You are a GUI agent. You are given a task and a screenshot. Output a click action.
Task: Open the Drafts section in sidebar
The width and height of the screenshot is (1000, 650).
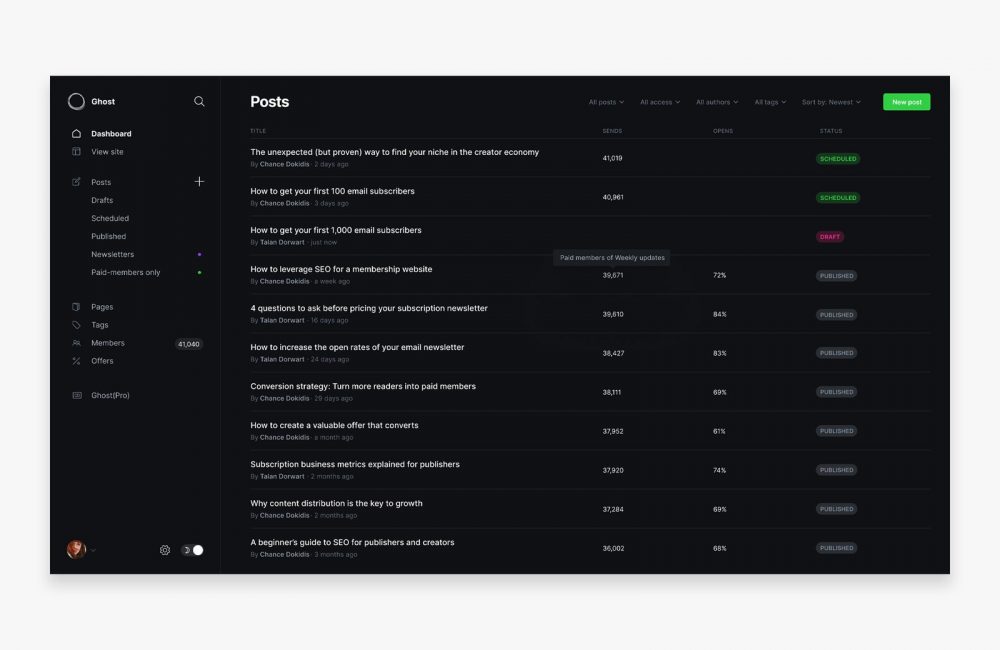[x=102, y=200]
